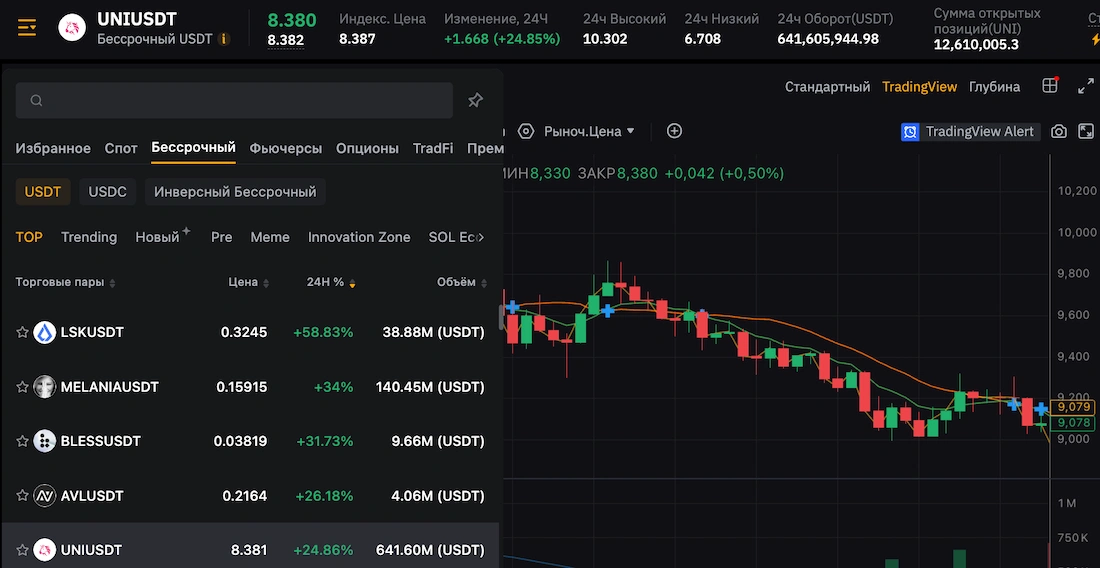Select the TOP category
Screen dimensions: 1100x568
pyautogui.click(x=29, y=238)
